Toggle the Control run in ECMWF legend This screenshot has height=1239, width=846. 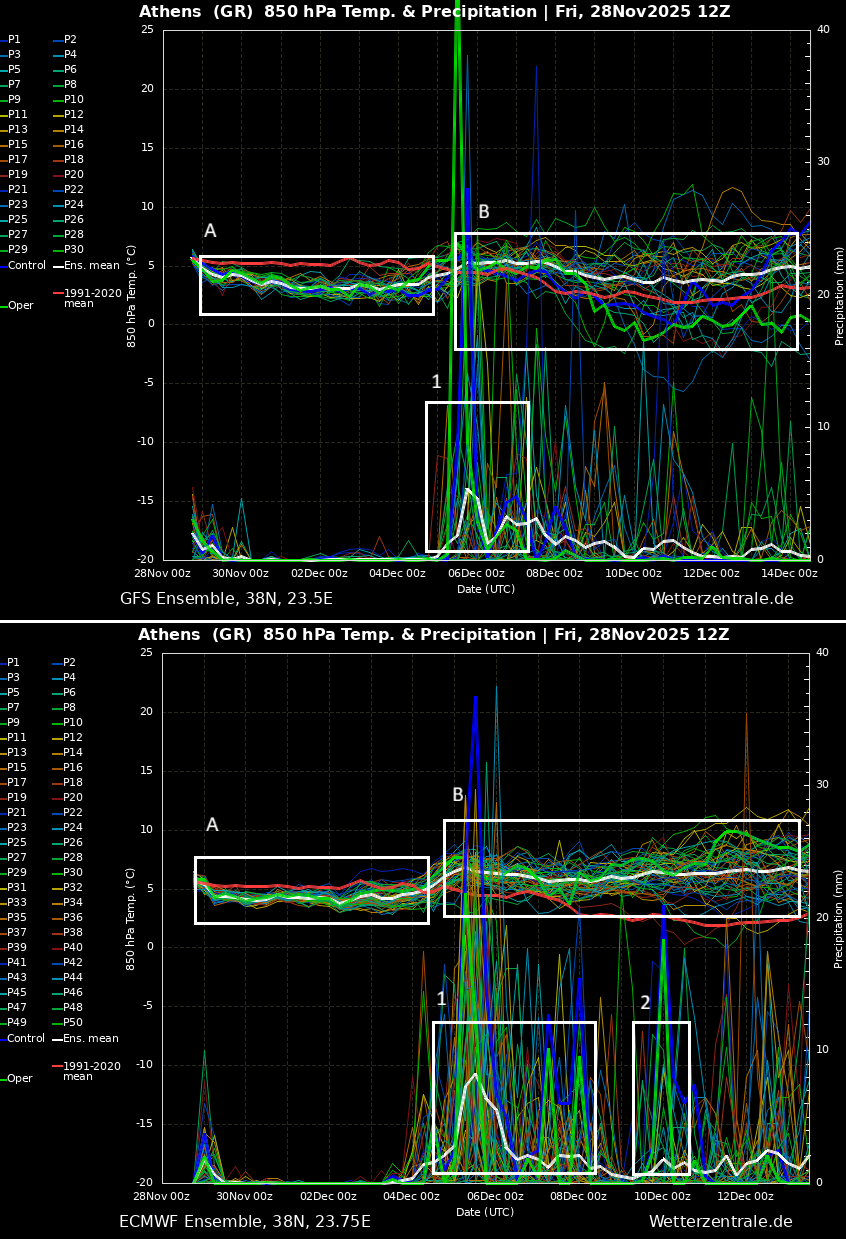point(25,1039)
